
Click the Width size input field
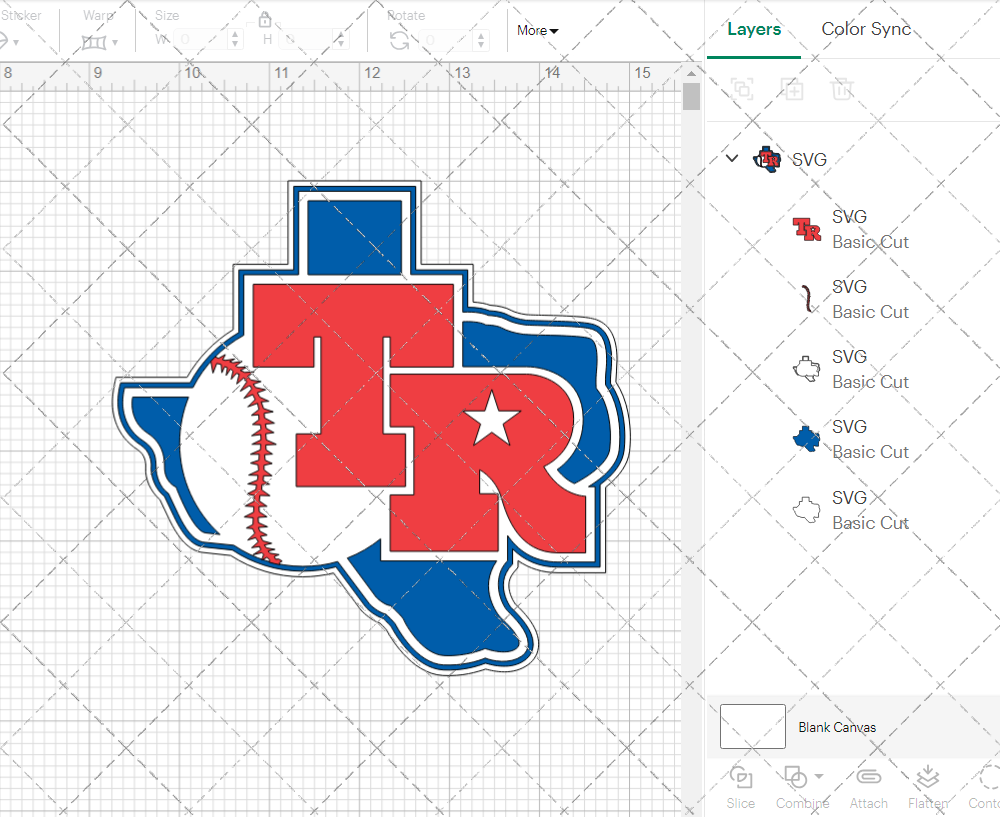pyautogui.click(x=202, y=40)
